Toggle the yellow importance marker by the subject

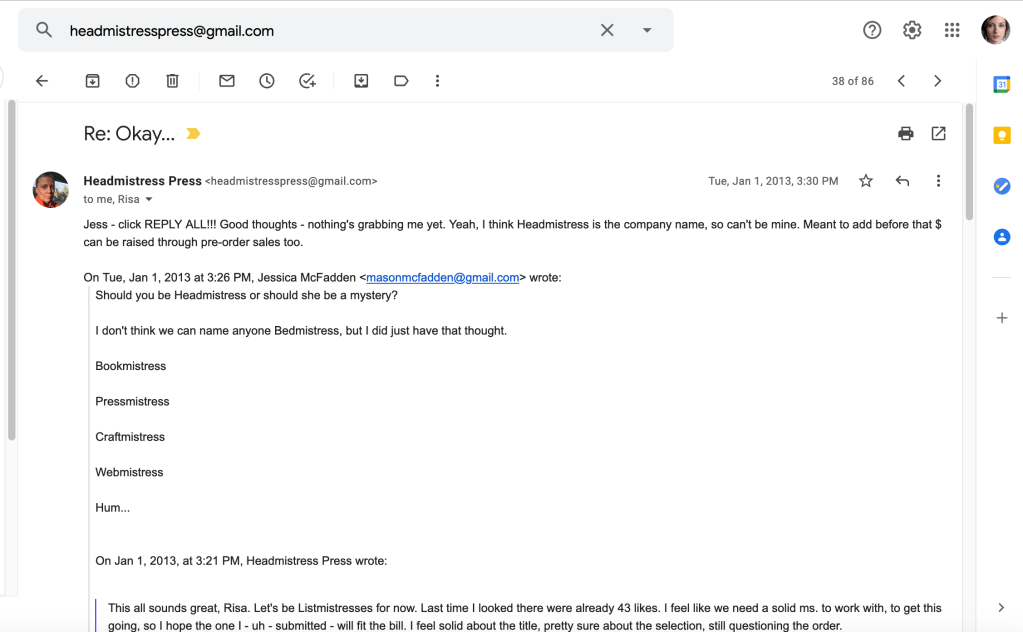coord(193,134)
